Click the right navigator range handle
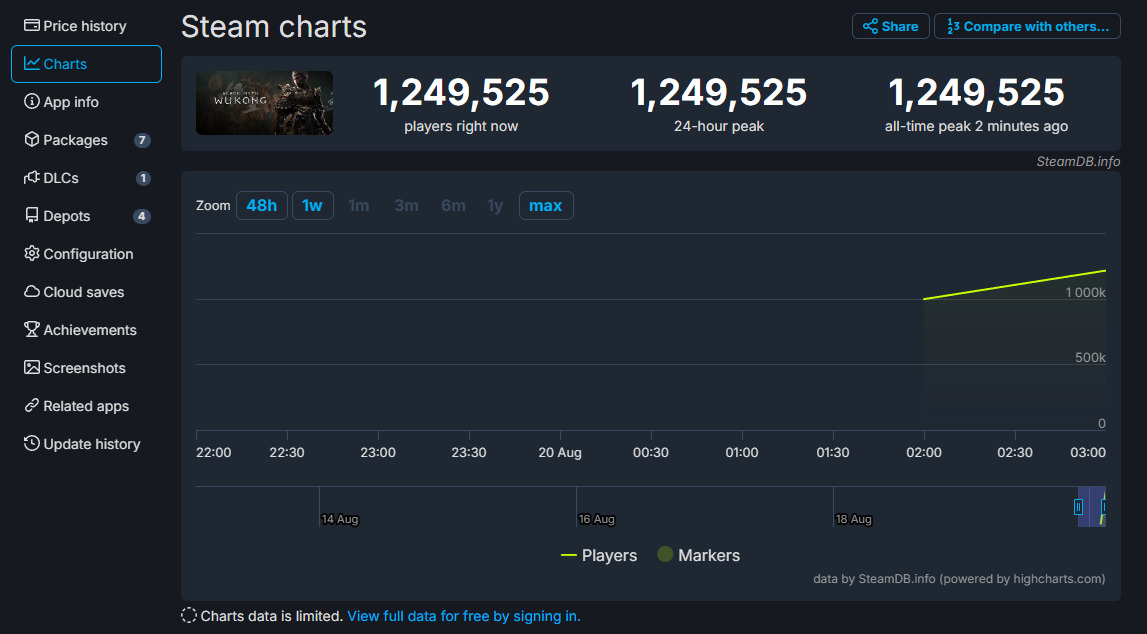Viewport: 1147px width, 634px height. [1104, 507]
